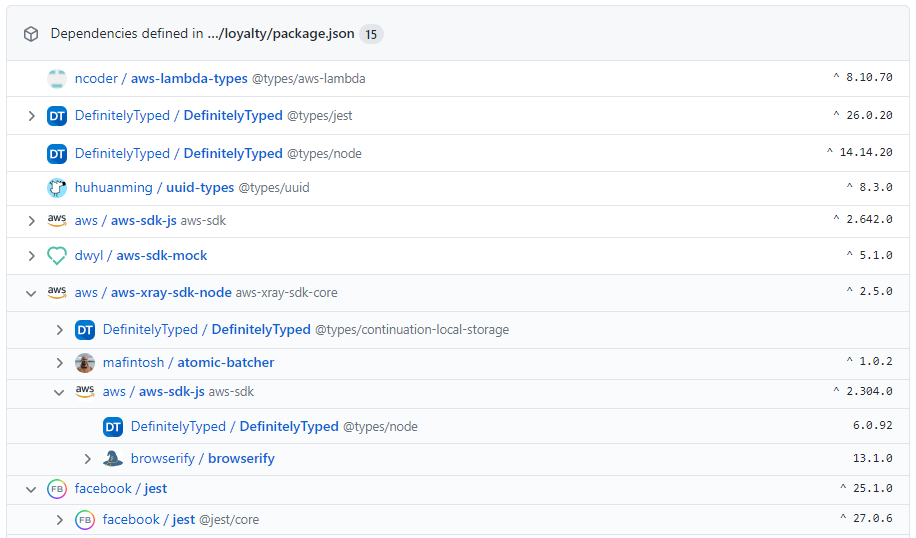Open the jest repo link at ^ 25.1.0
916x538 pixels.
click(155, 488)
